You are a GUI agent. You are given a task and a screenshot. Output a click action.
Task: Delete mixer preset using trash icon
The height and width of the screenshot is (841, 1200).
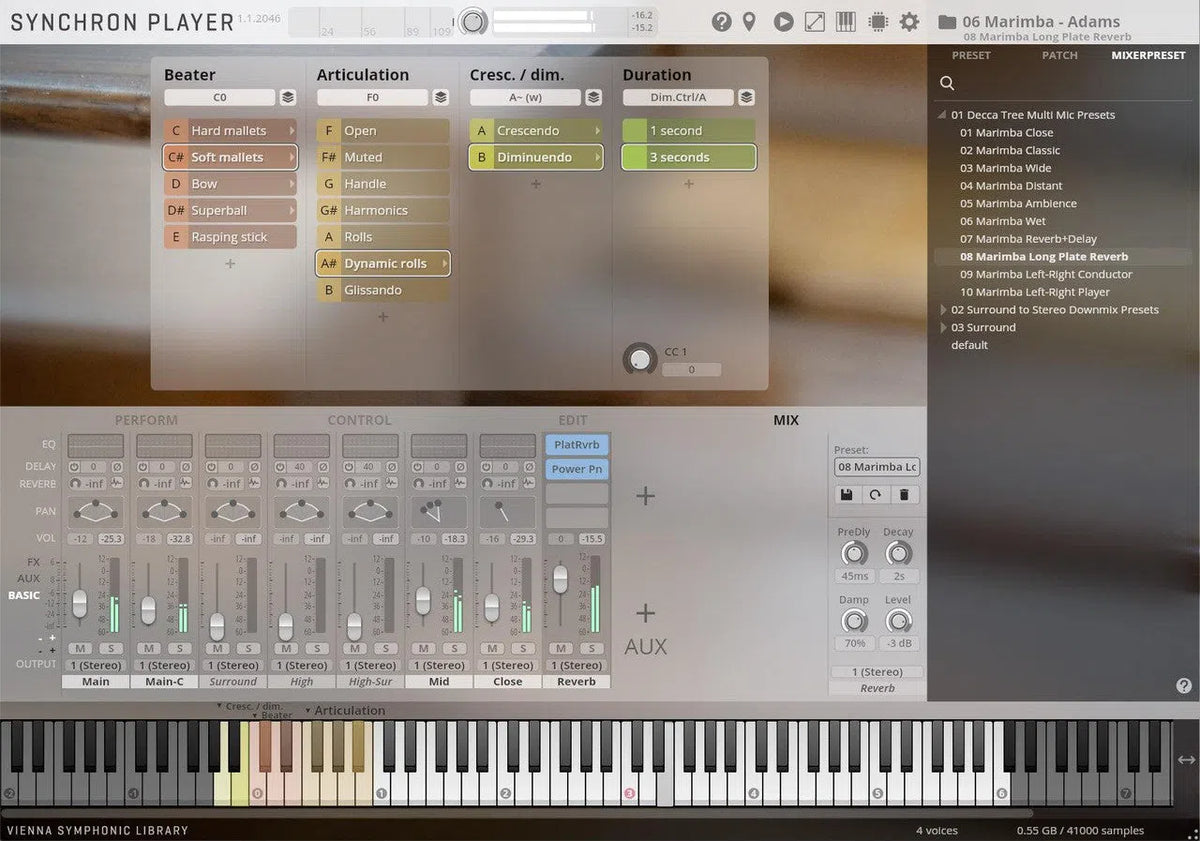903,495
